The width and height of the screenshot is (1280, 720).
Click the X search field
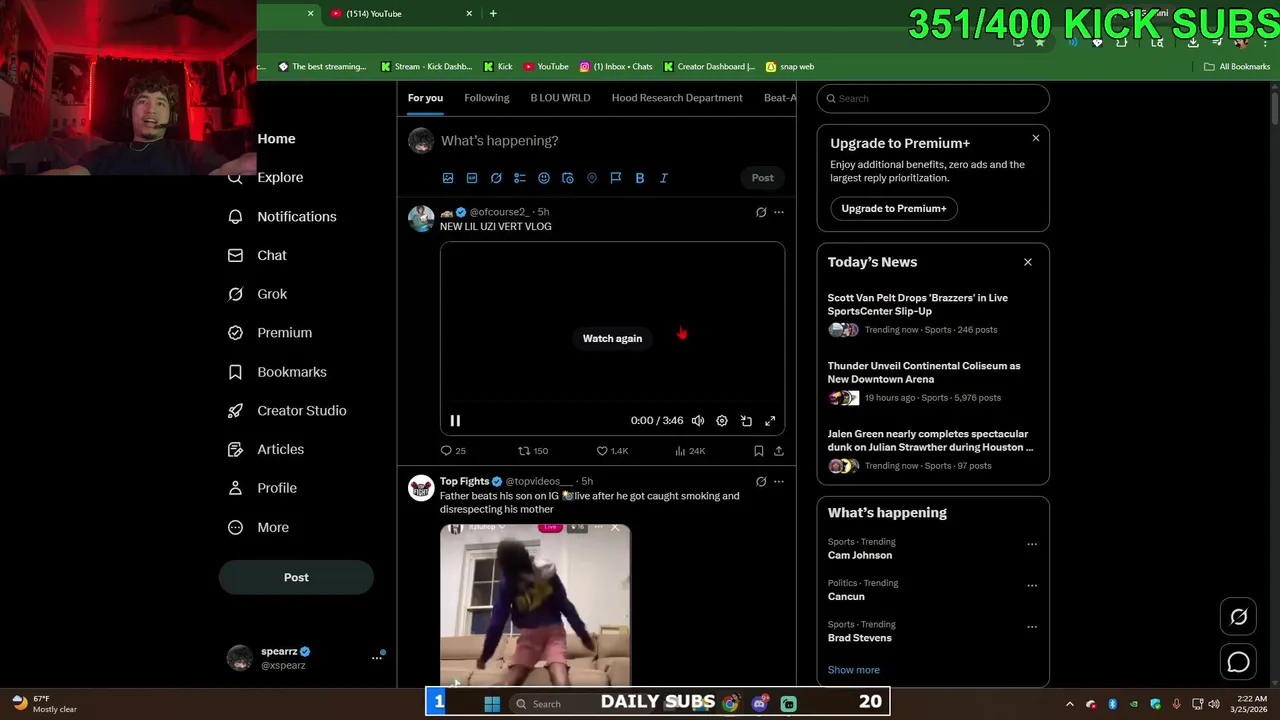(933, 98)
